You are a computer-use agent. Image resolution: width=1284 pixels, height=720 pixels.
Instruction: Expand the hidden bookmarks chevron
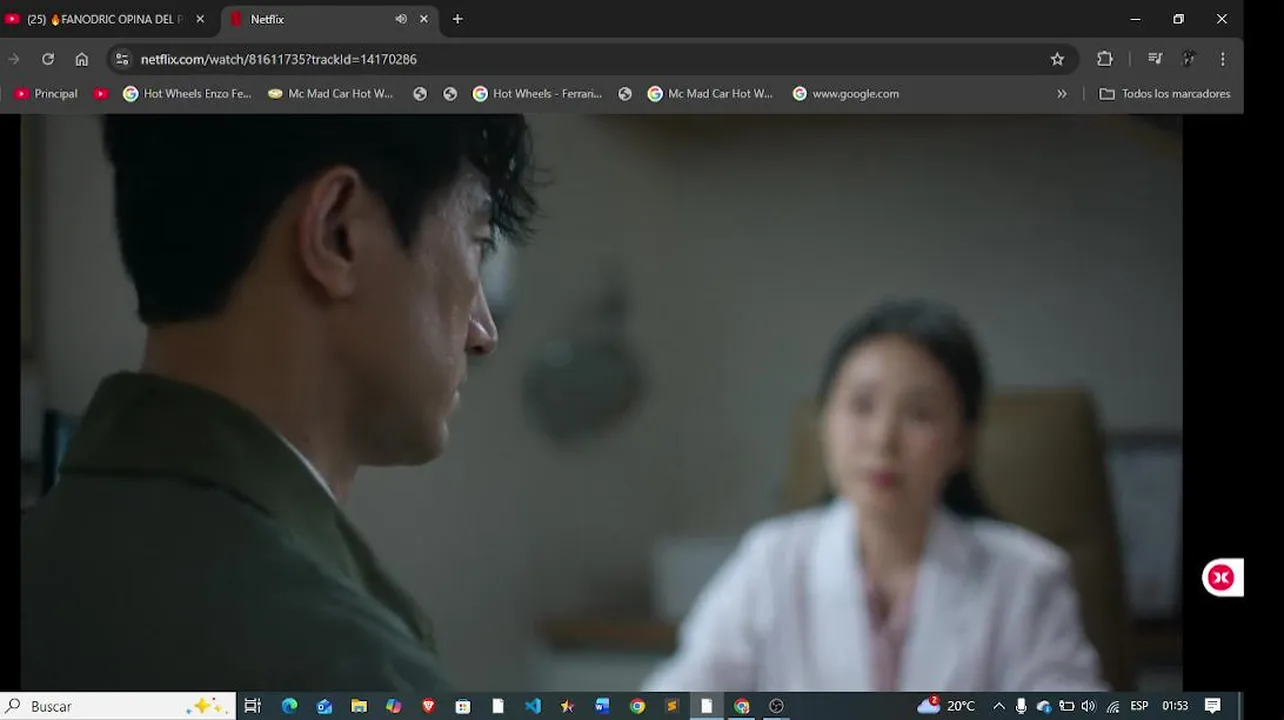[x=1062, y=93]
